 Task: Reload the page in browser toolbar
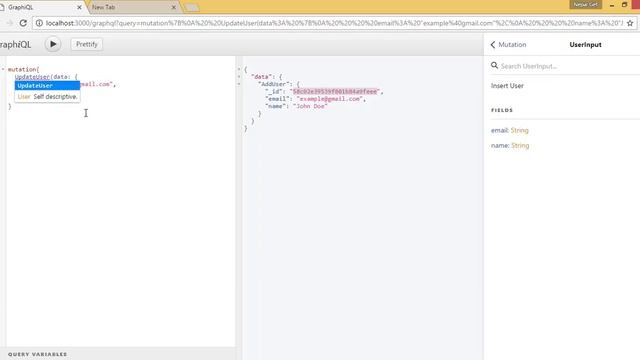click(x=23, y=23)
